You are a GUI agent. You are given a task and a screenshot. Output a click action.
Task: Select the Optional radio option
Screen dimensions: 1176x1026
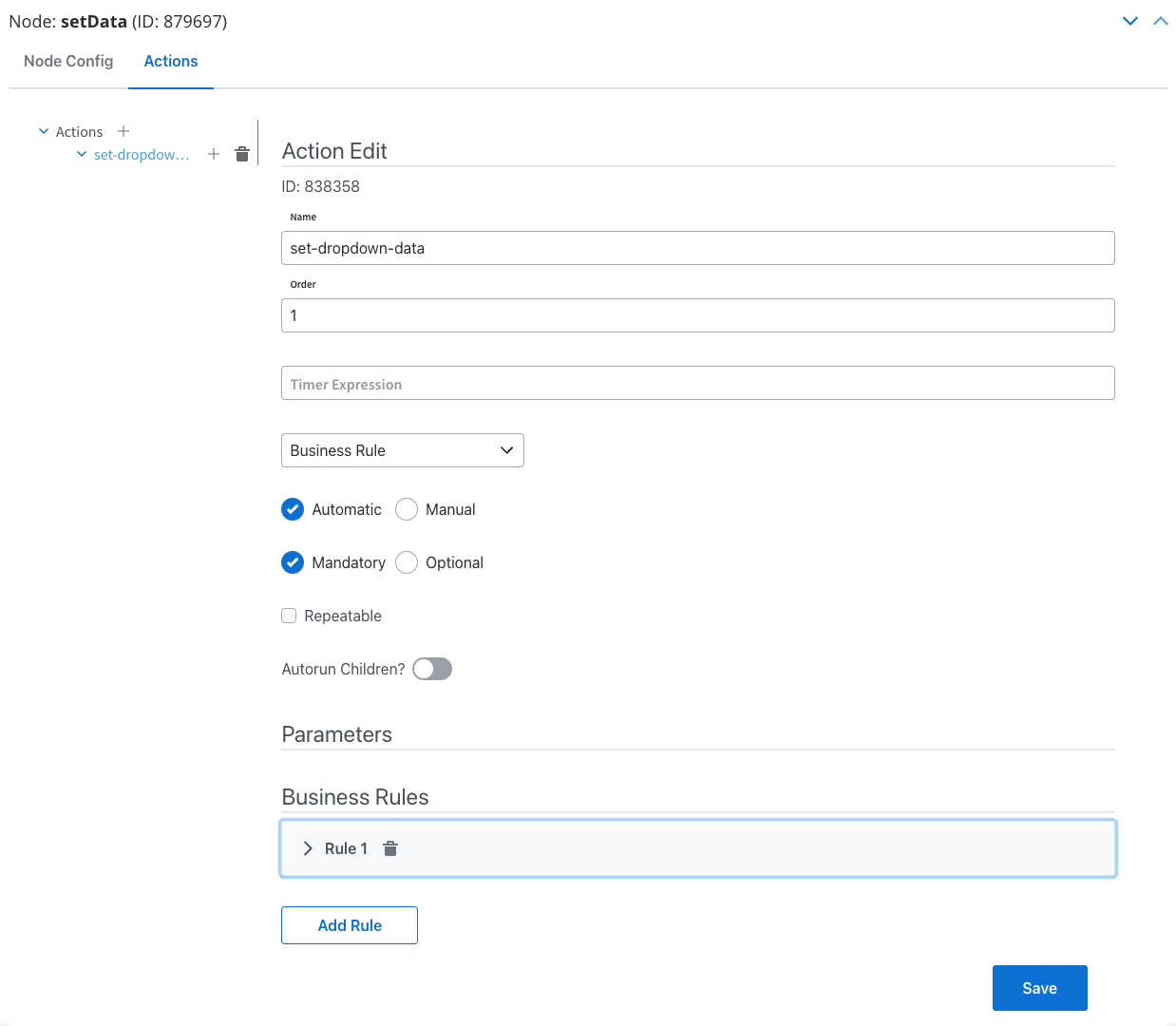[407, 562]
